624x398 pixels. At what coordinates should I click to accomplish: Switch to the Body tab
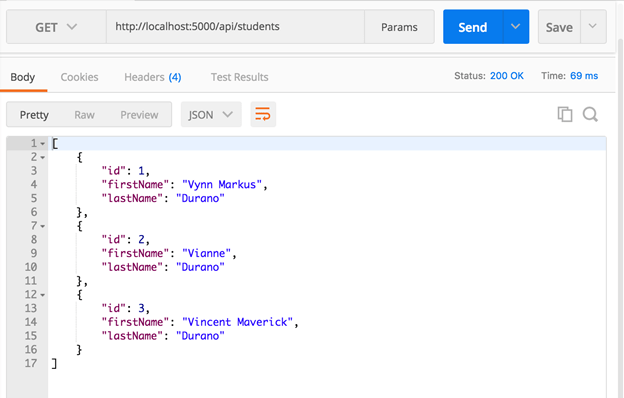coord(23,77)
